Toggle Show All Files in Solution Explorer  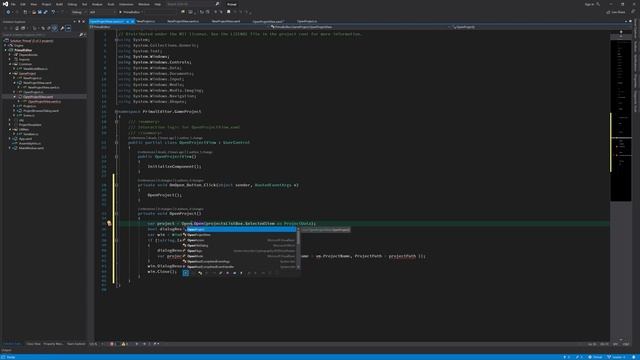[54, 28]
